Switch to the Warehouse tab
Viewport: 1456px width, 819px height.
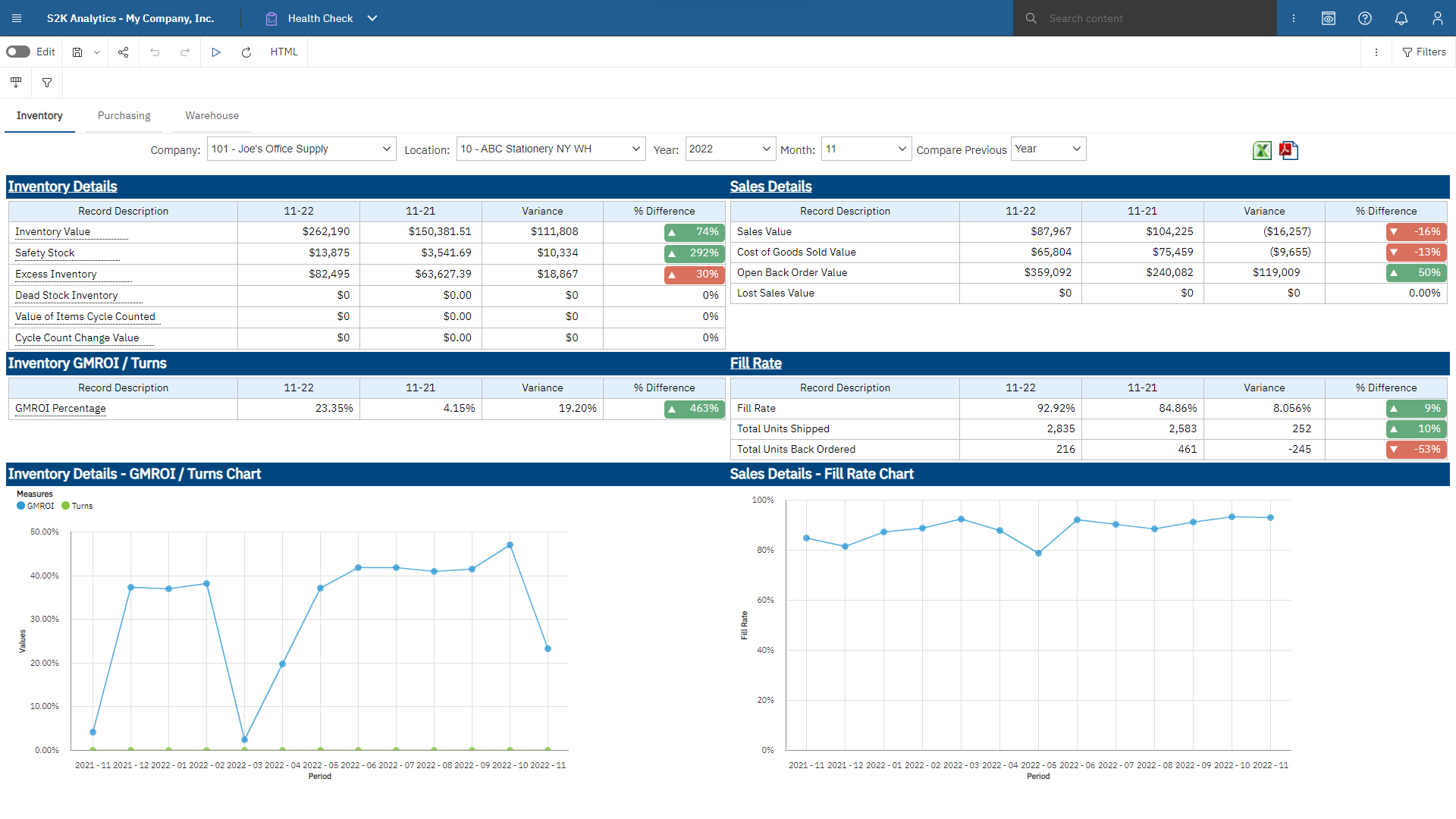[212, 115]
